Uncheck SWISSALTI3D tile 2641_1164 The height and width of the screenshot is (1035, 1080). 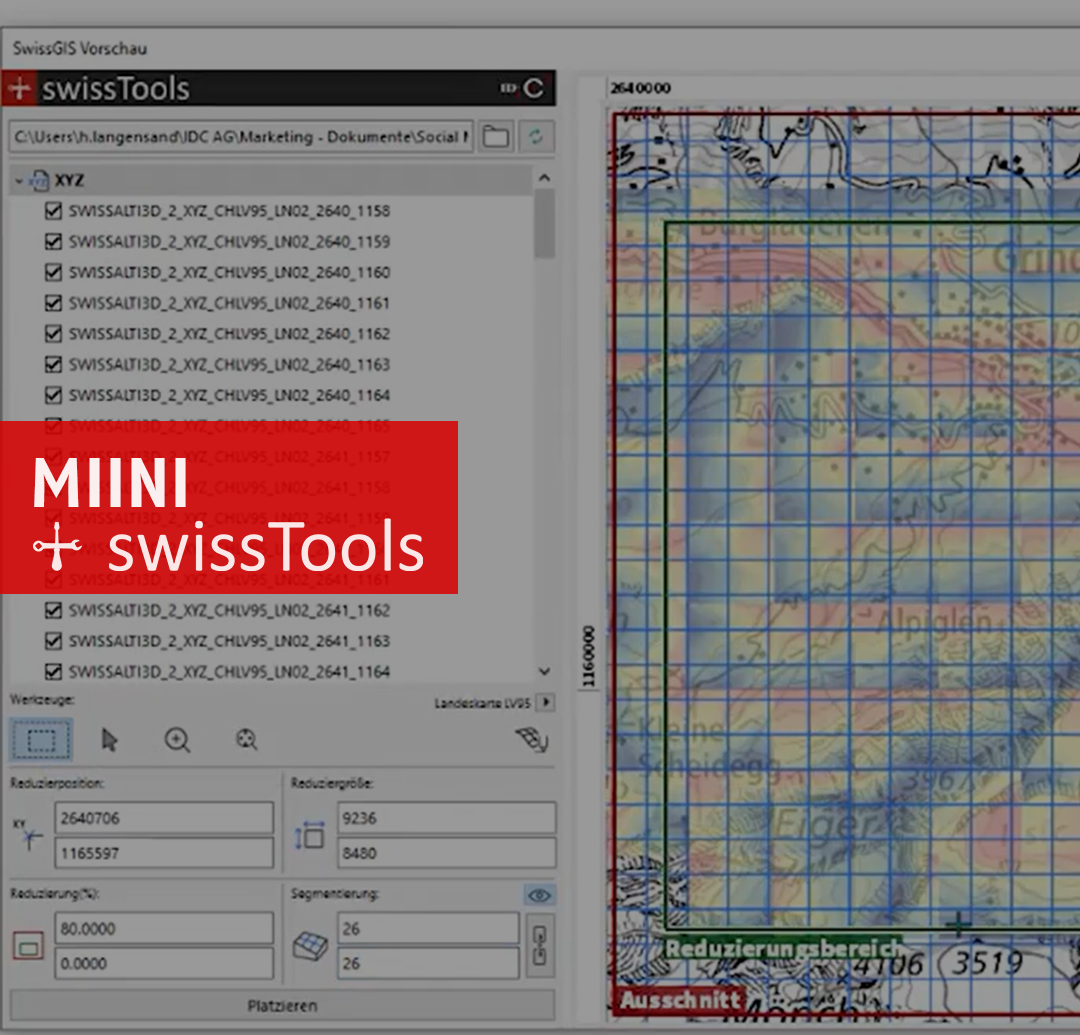[x=53, y=671]
